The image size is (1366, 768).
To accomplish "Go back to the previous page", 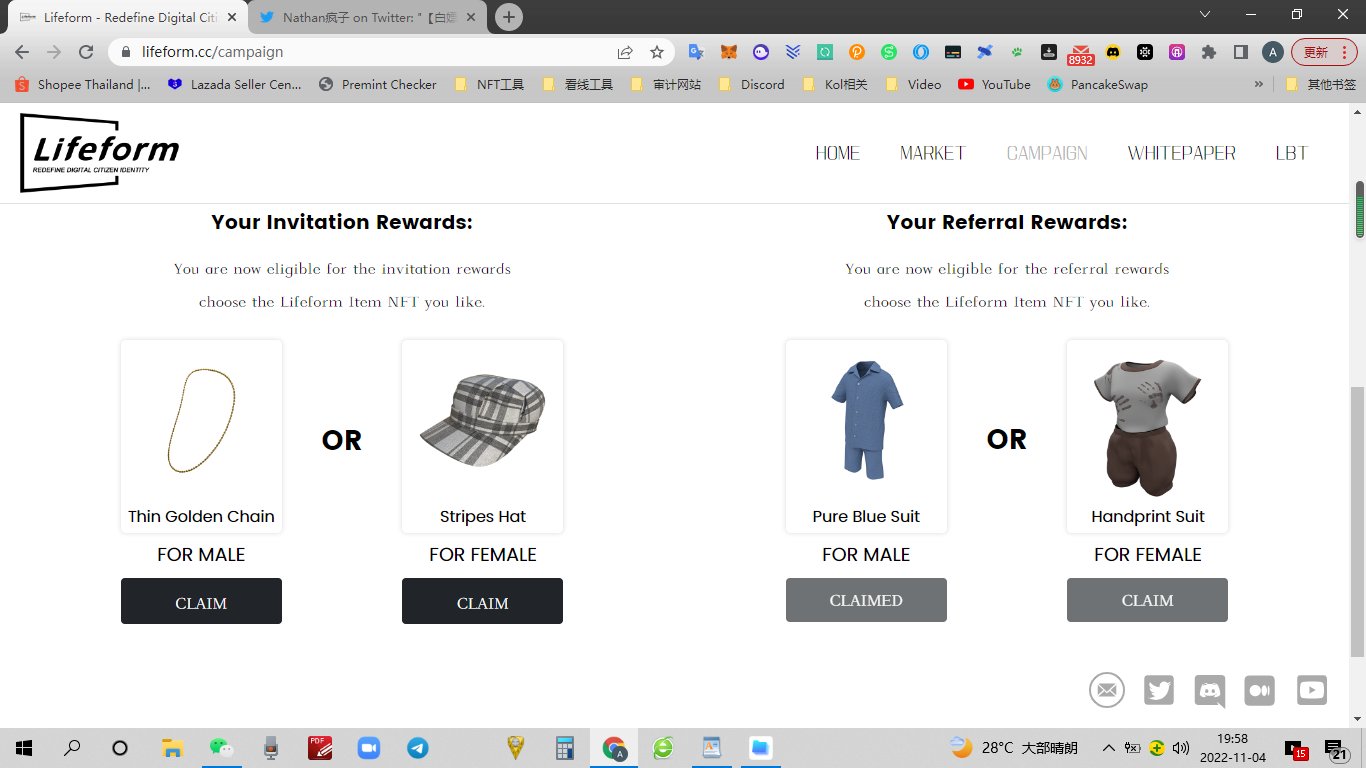I will pyautogui.click(x=22, y=52).
